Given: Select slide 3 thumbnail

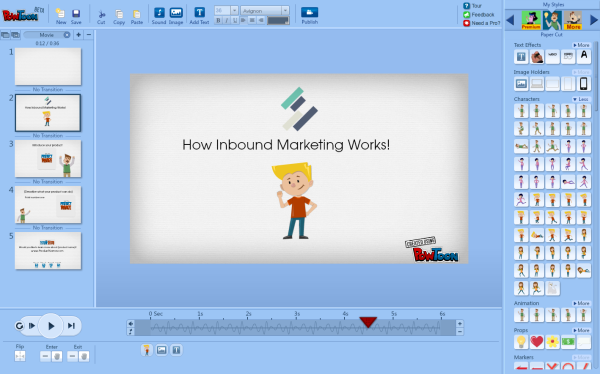Looking at the screenshot, I should point(48,158).
